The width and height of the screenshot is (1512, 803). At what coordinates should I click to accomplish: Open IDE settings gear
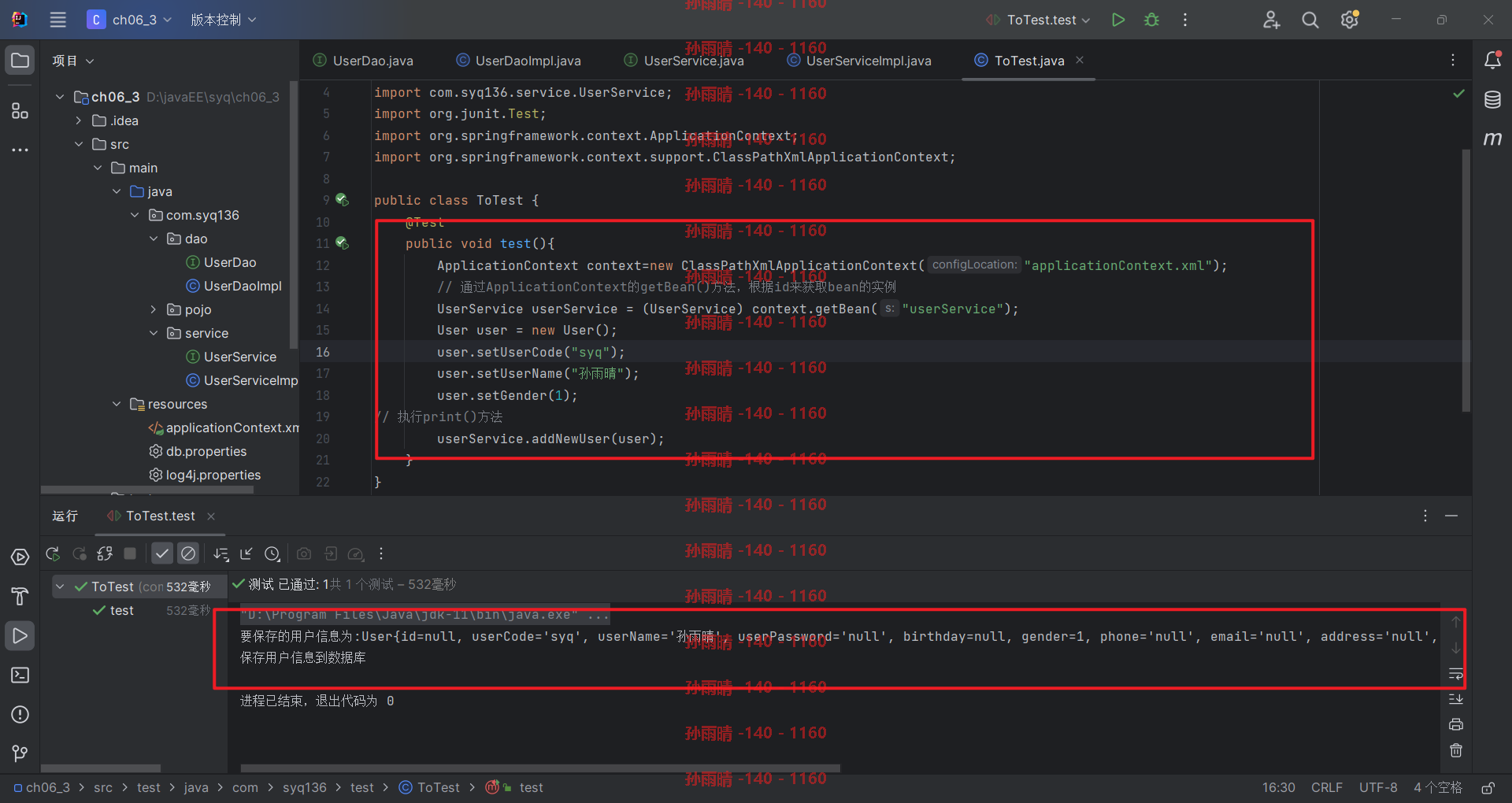pos(1350,20)
